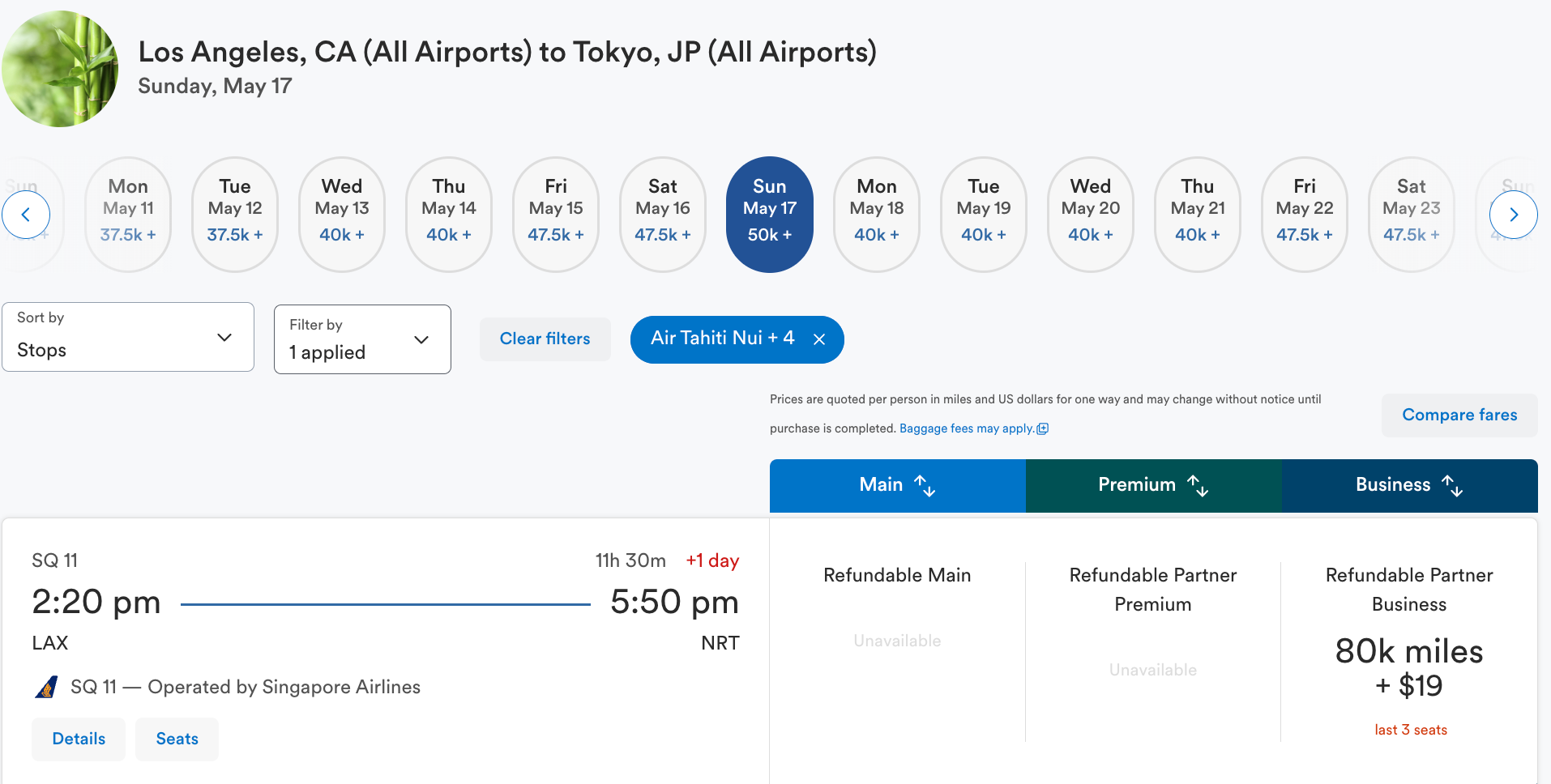
Task: Open the Sort by Stops dropdown
Action: (128, 337)
